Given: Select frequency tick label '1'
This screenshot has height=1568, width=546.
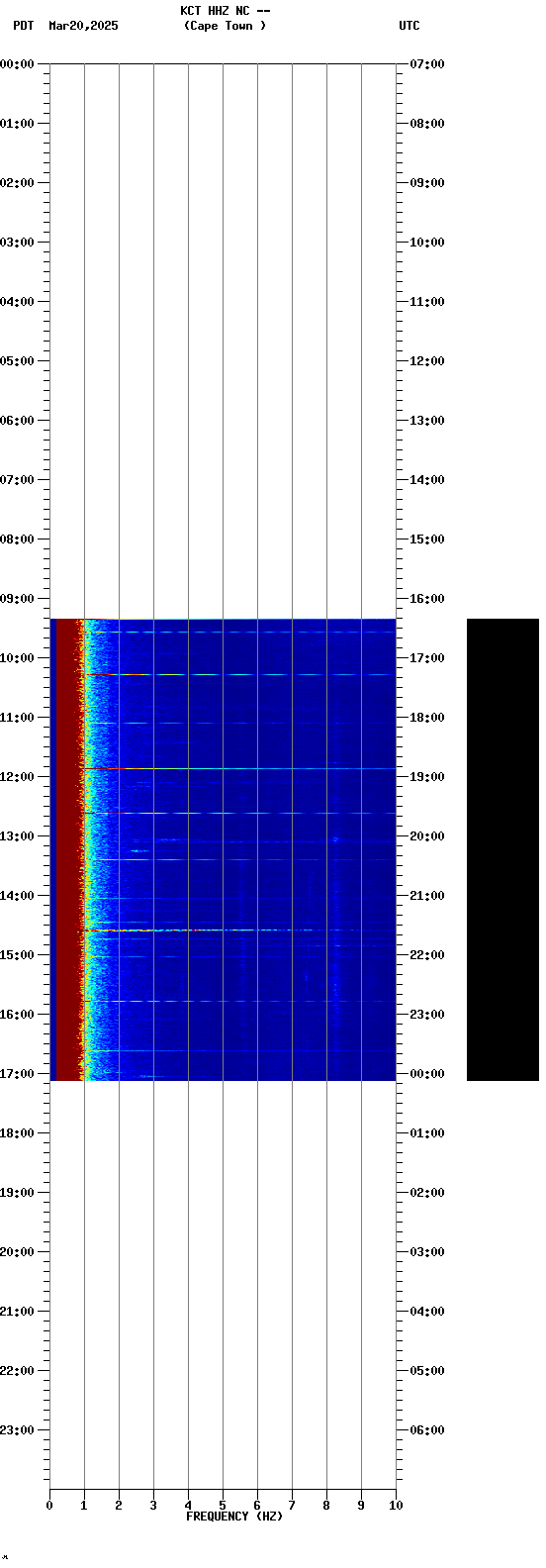Looking at the screenshot, I should [x=84, y=1506].
